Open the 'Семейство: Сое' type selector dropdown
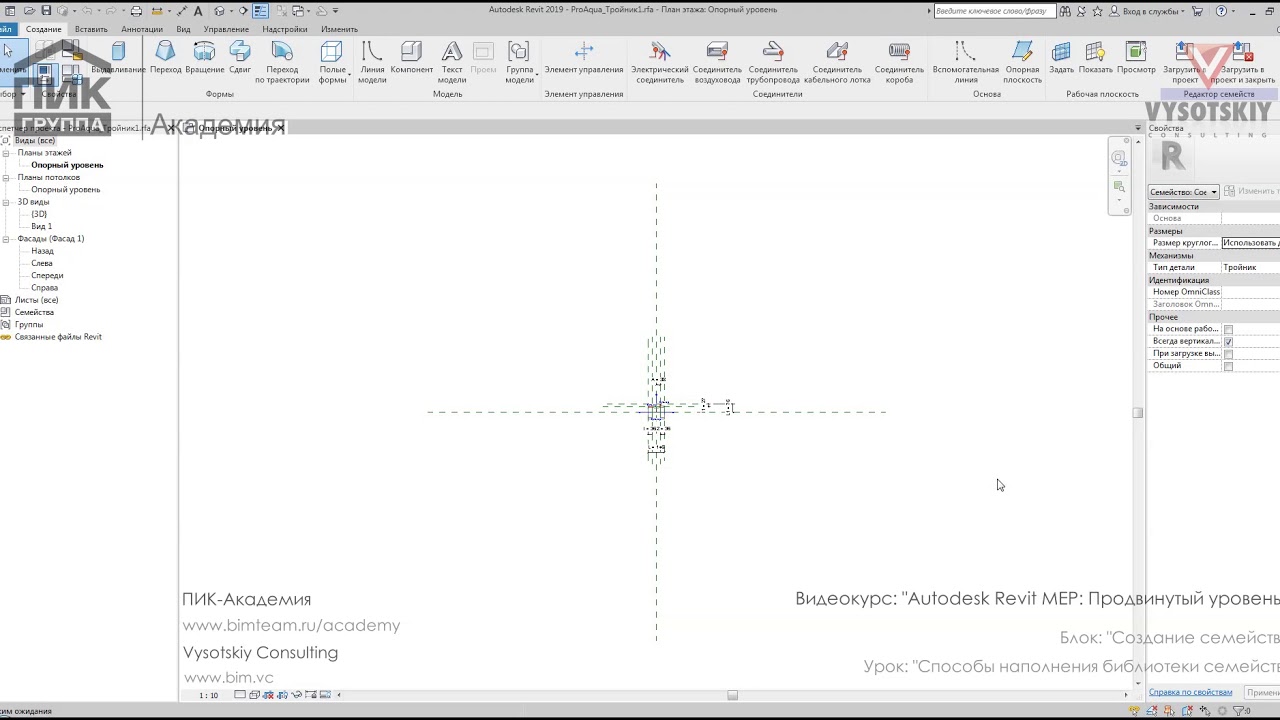This screenshot has width=1280, height=720. (1183, 192)
